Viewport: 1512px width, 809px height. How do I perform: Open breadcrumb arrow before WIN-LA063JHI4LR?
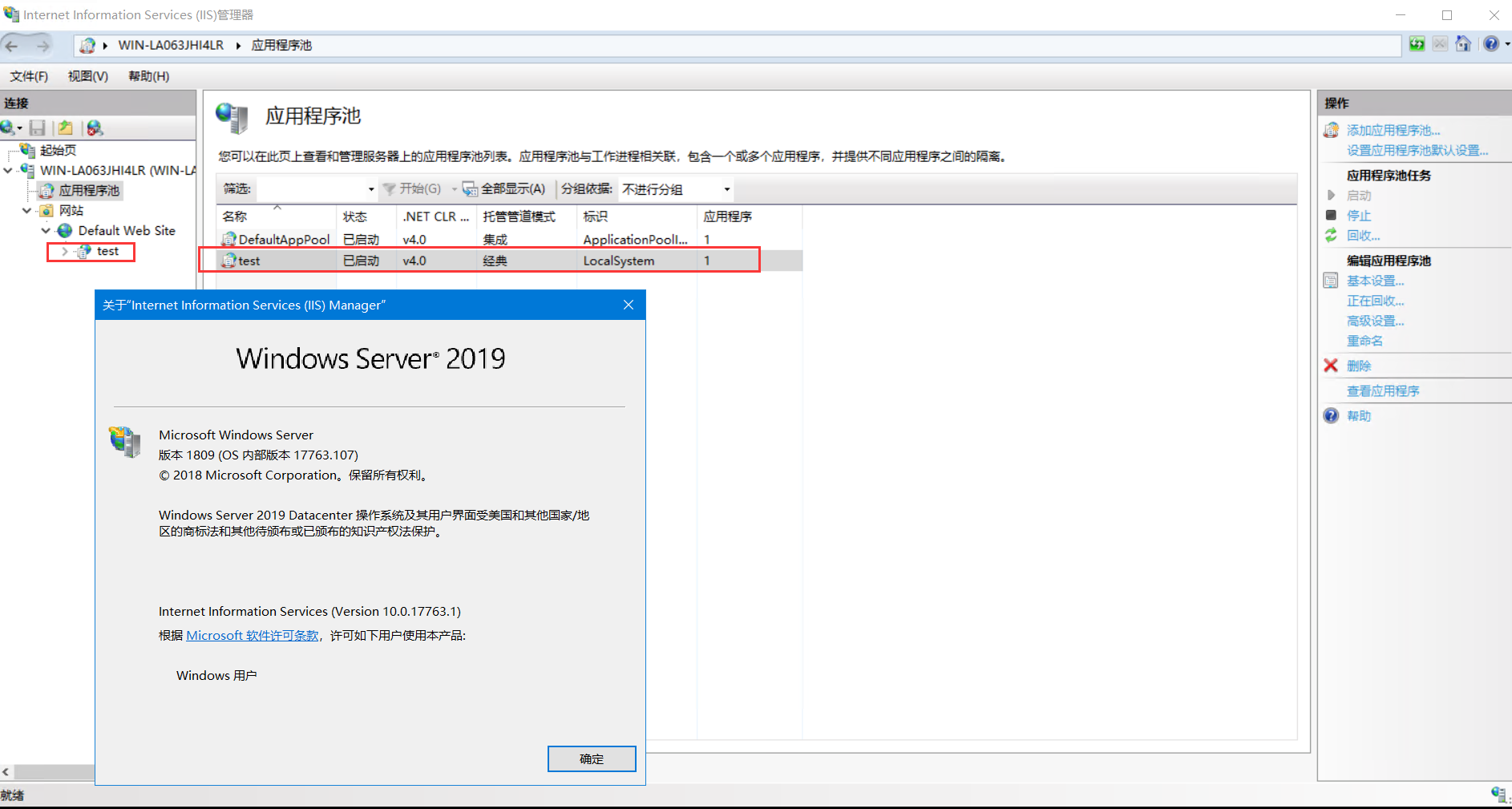pyautogui.click(x=105, y=46)
